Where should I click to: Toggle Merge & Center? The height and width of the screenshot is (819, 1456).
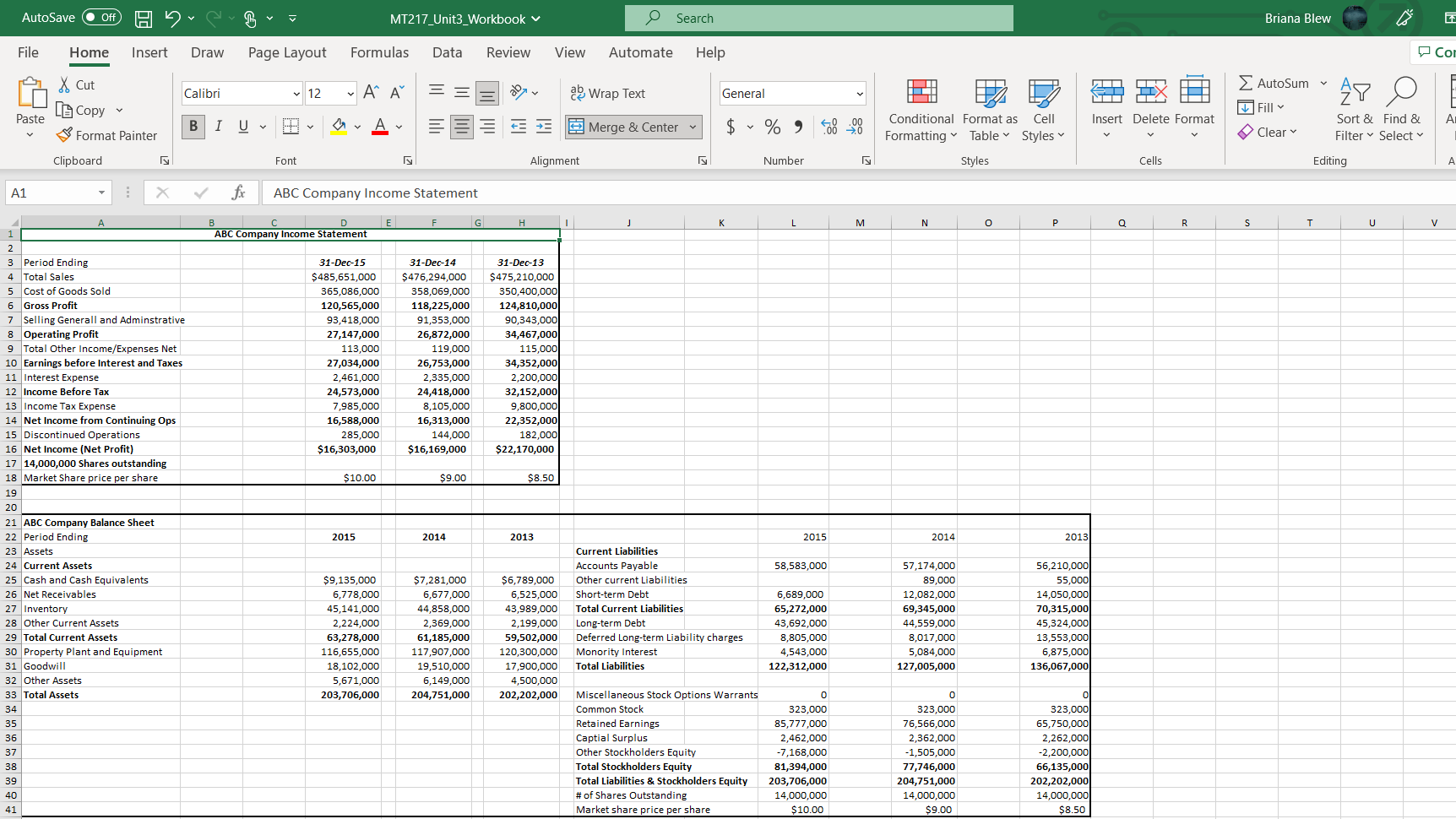coord(623,127)
